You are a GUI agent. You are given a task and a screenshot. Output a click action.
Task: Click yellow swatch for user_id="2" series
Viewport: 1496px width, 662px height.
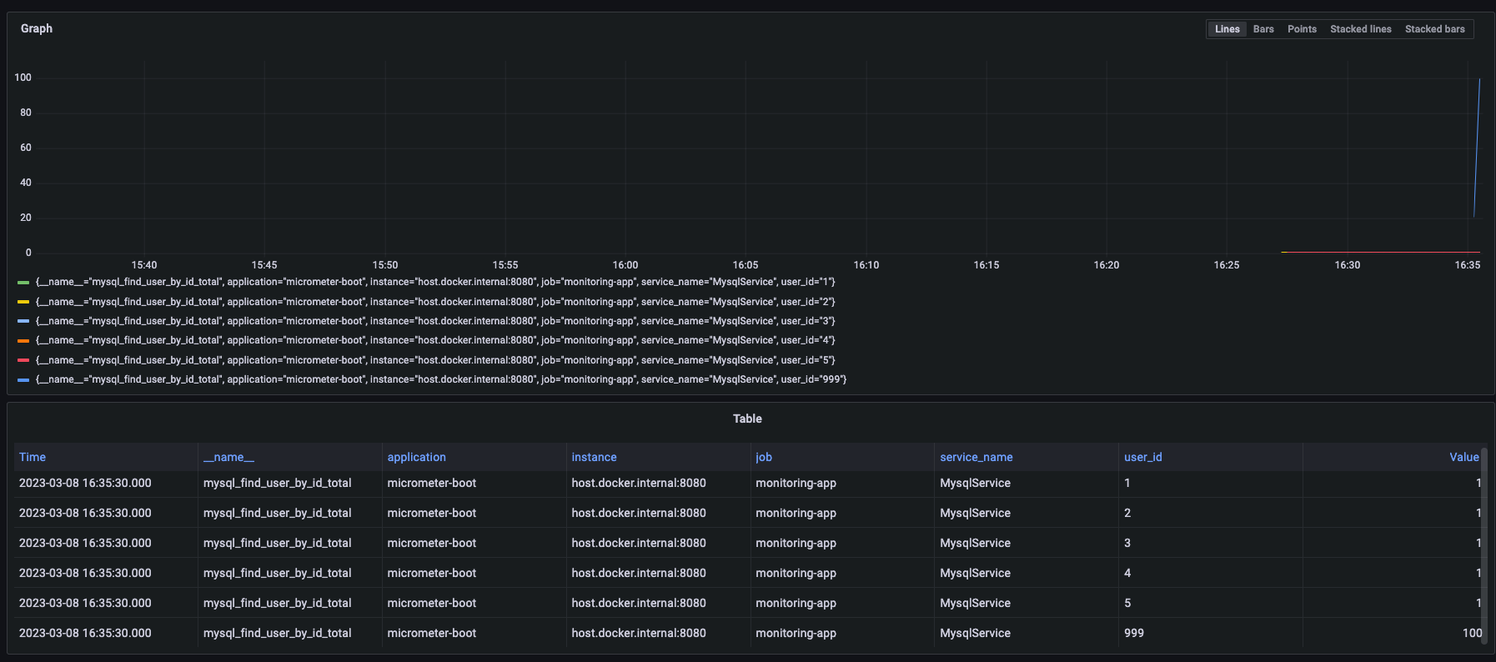[x=23, y=302]
